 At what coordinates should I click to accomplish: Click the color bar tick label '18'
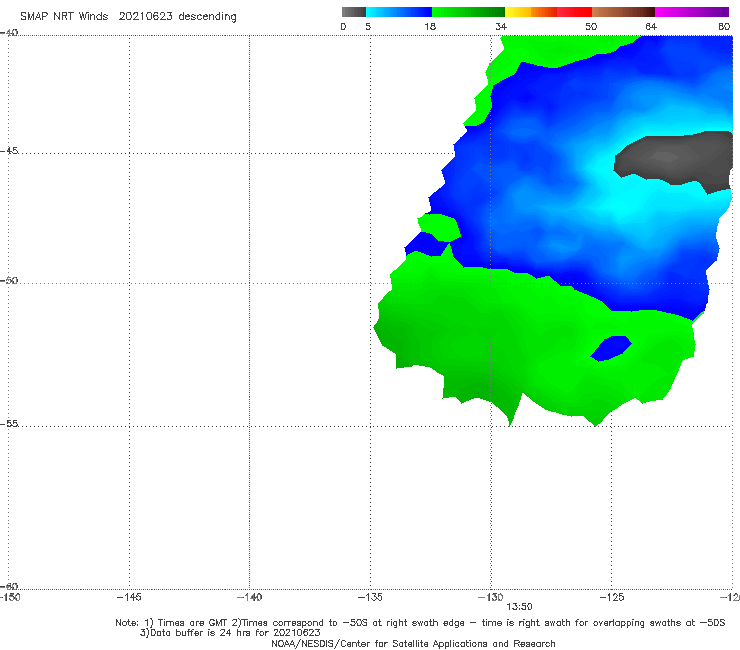click(x=430, y=26)
